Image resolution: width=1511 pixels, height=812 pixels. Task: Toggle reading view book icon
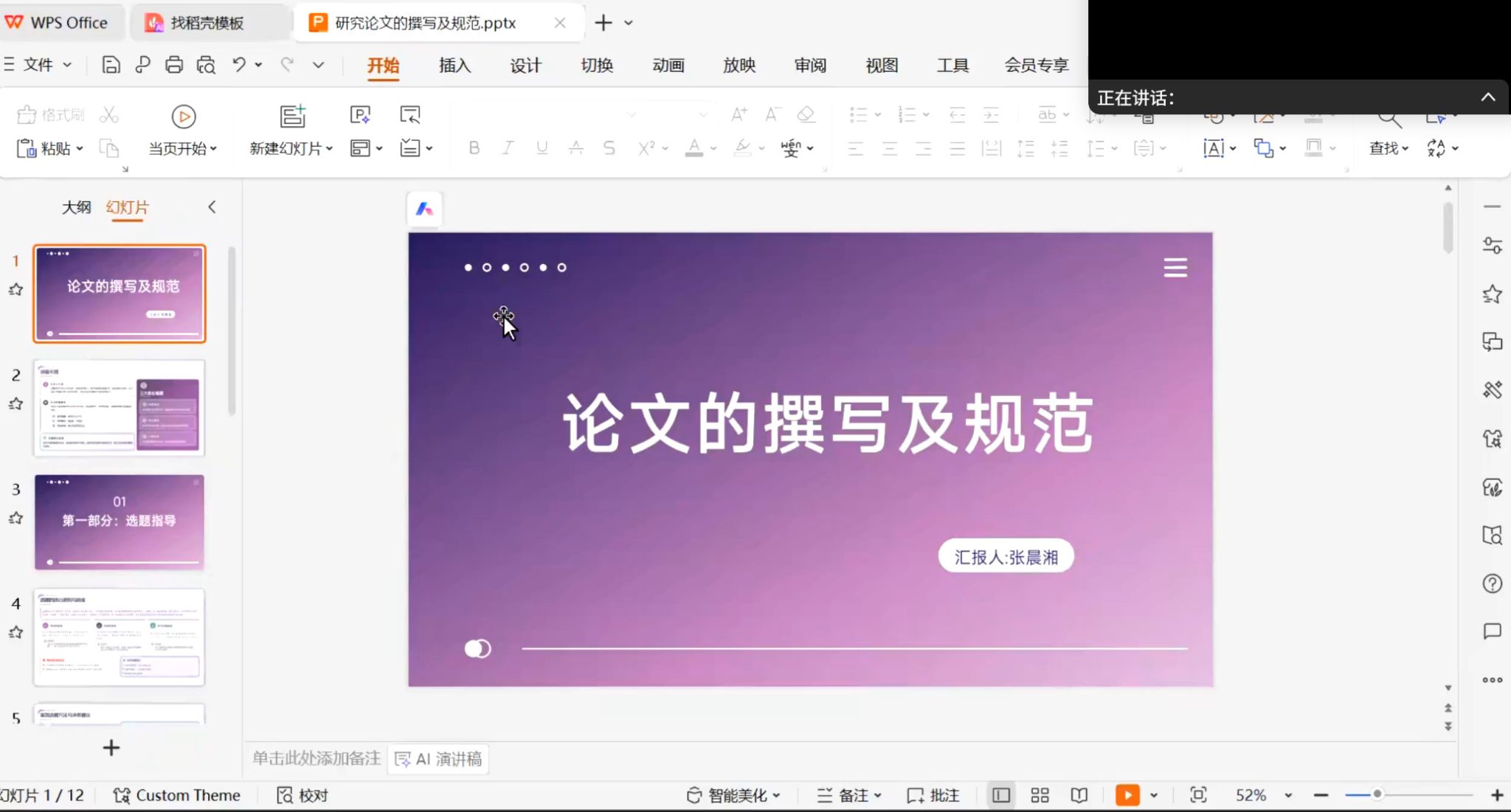(x=1079, y=795)
